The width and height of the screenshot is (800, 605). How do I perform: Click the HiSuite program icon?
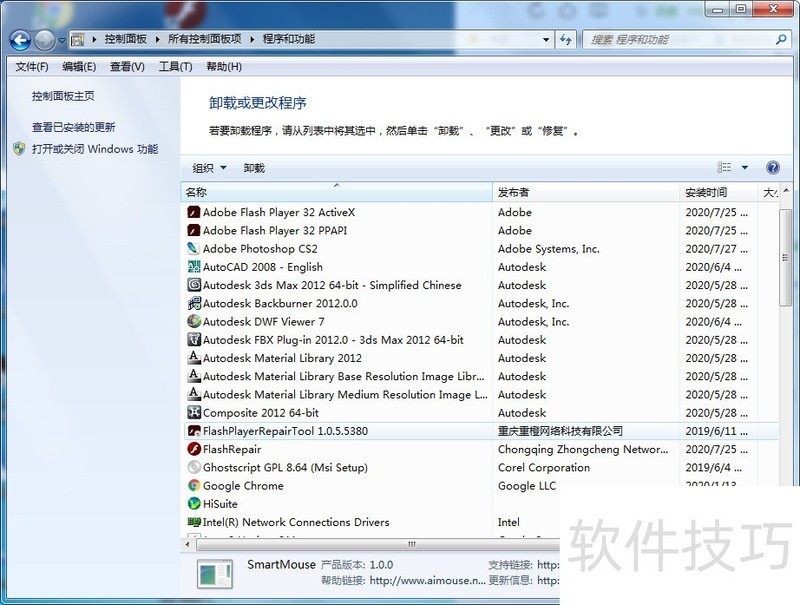coord(194,504)
